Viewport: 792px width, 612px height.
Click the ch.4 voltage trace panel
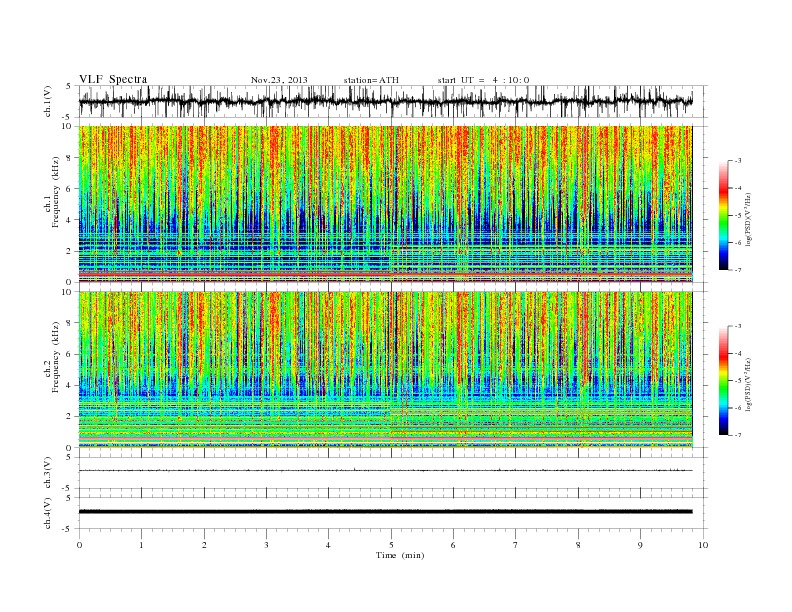pos(393,513)
